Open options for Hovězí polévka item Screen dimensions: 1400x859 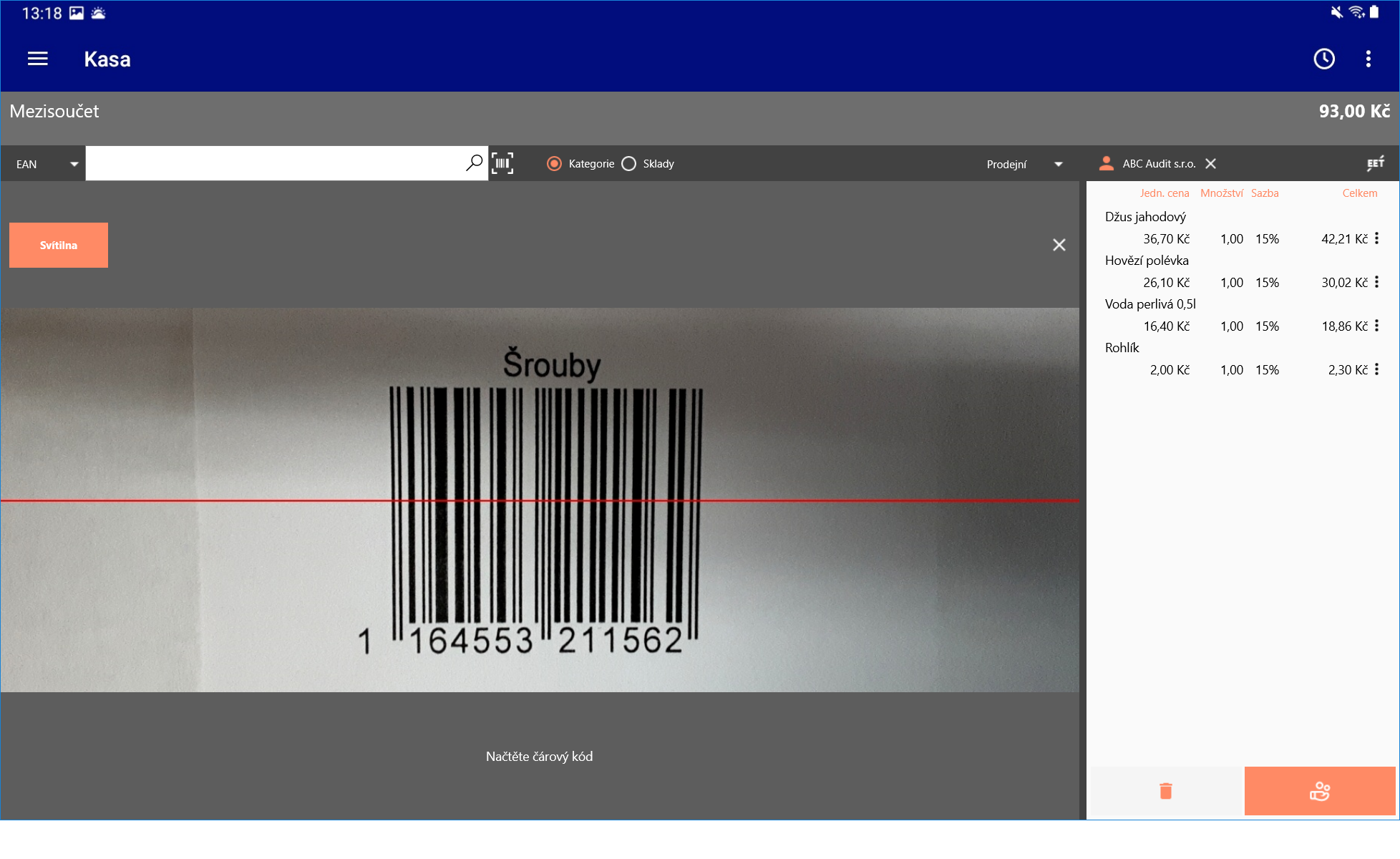(1376, 282)
